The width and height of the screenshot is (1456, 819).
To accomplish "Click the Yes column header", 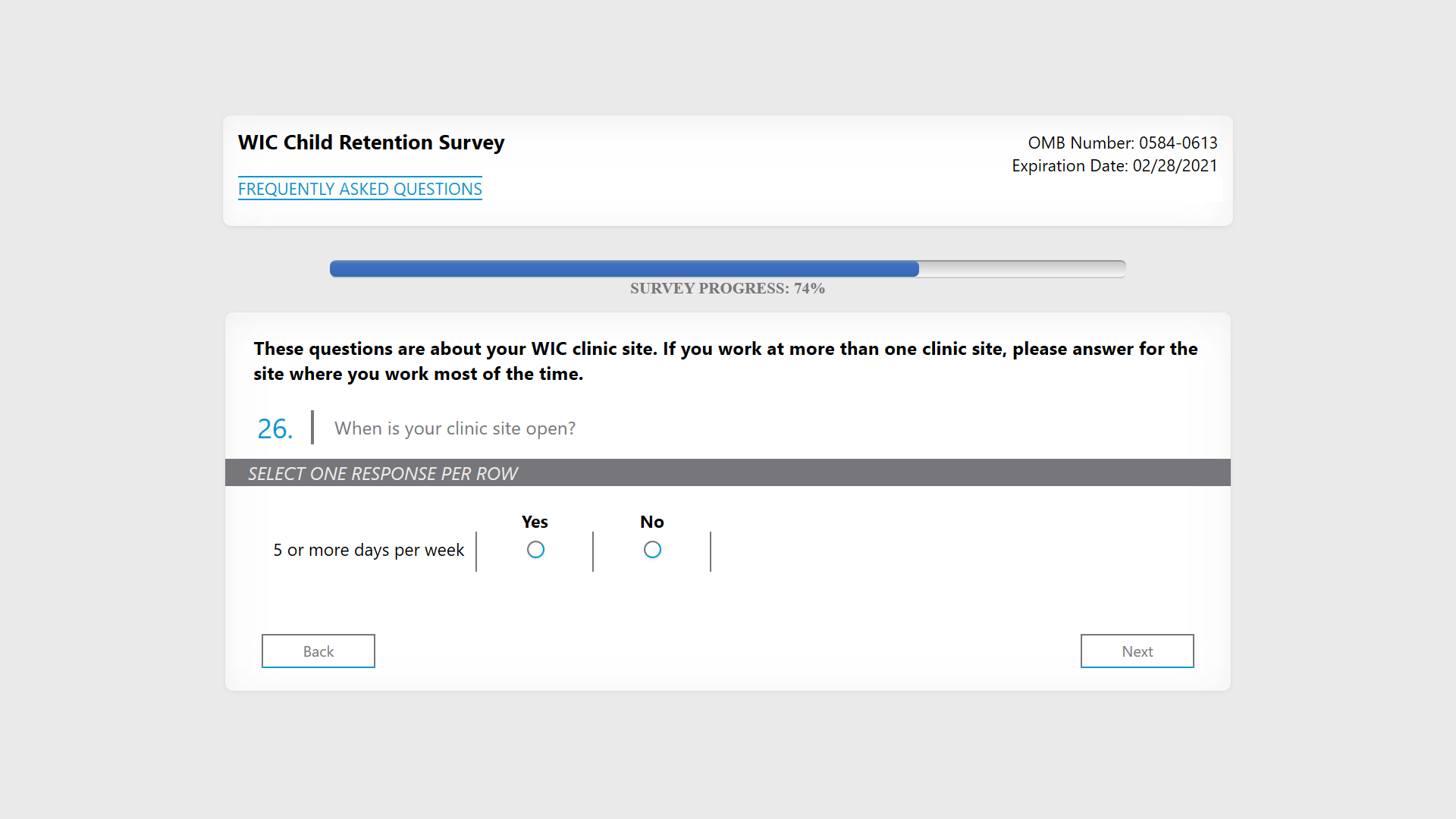I will point(534,522).
